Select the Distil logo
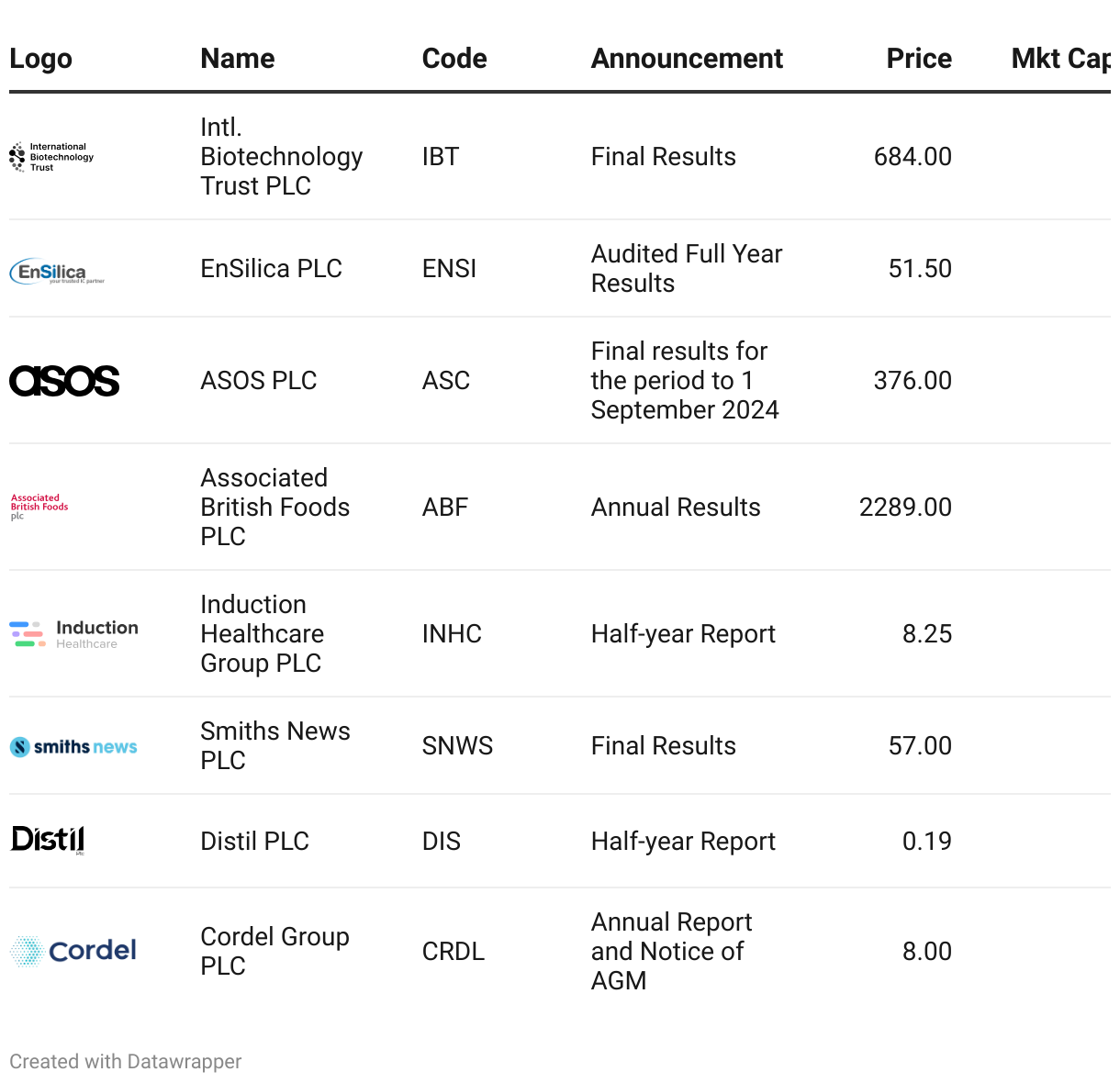Viewport: 1120px width, 1083px height. tap(48, 840)
